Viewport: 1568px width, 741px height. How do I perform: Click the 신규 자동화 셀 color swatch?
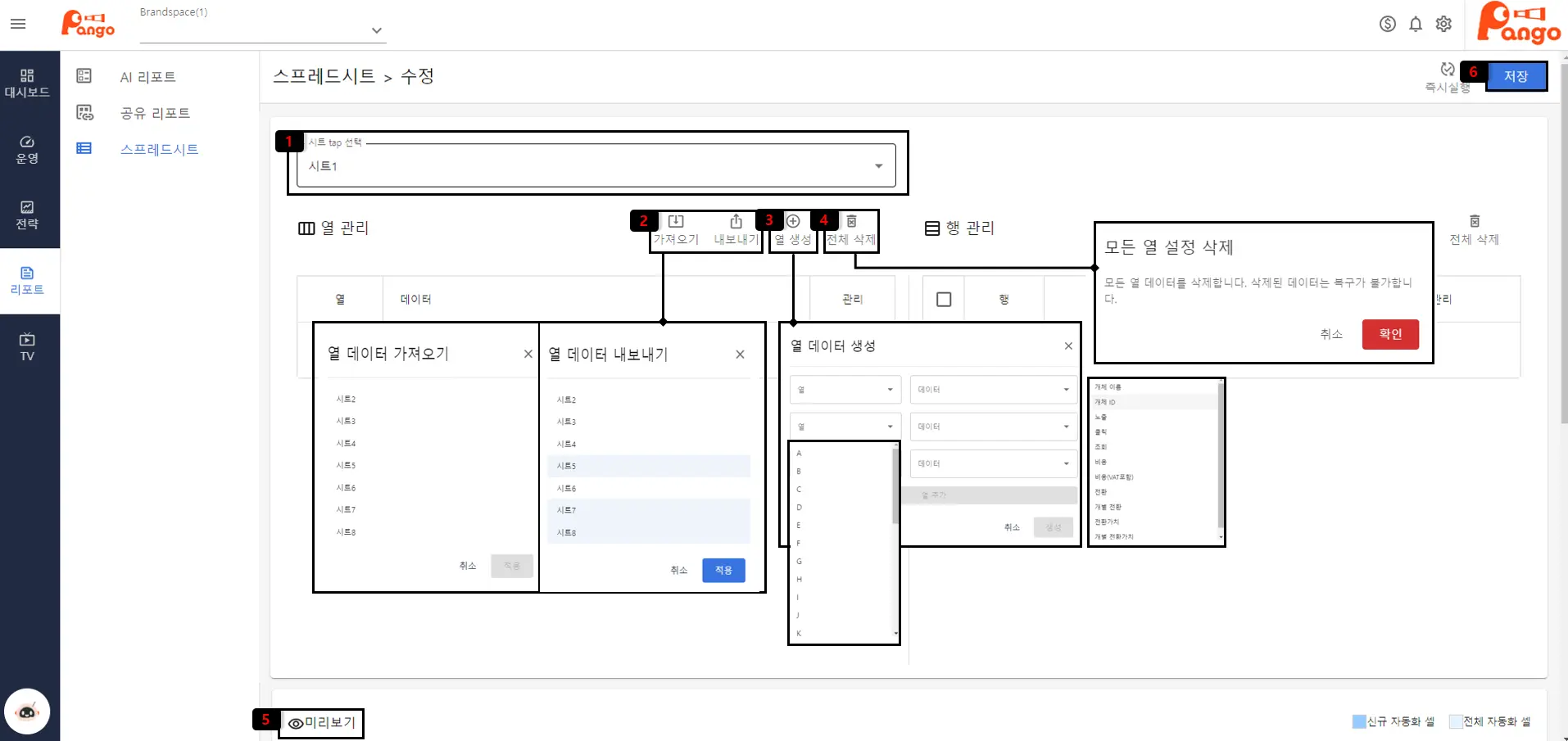pos(1358,721)
